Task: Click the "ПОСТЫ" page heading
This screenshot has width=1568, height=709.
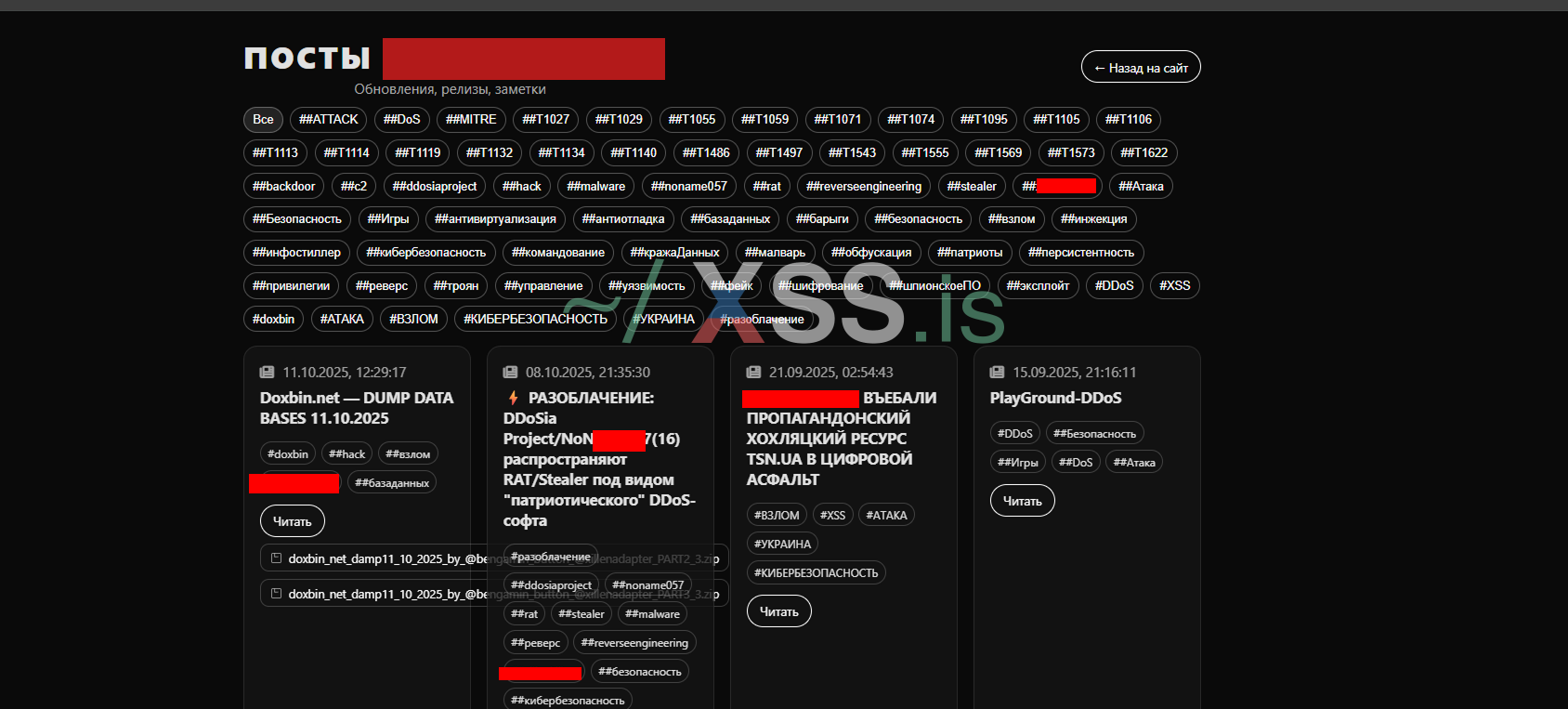Action: point(307,58)
